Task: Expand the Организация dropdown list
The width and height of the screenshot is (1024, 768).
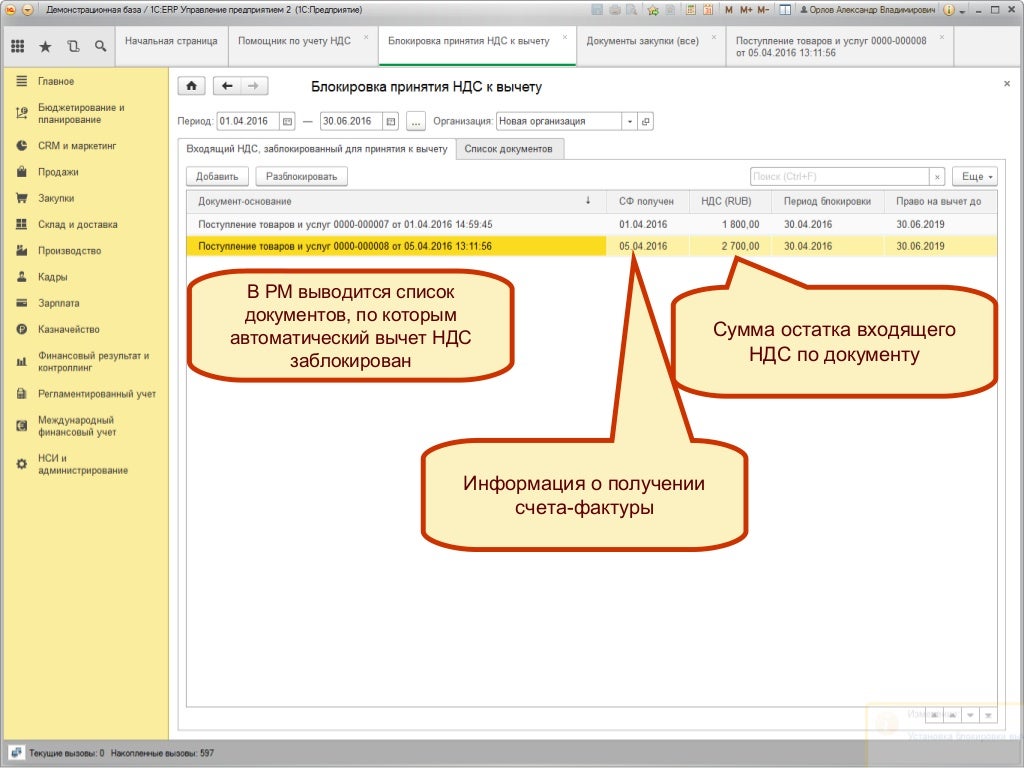Action: point(629,122)
